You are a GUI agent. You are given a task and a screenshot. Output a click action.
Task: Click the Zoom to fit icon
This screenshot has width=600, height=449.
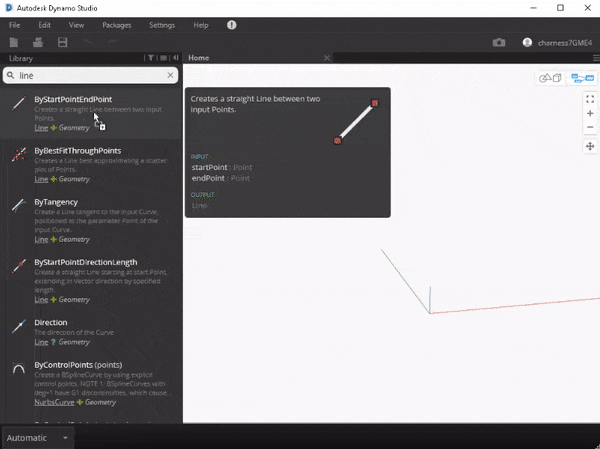point(590,99)
